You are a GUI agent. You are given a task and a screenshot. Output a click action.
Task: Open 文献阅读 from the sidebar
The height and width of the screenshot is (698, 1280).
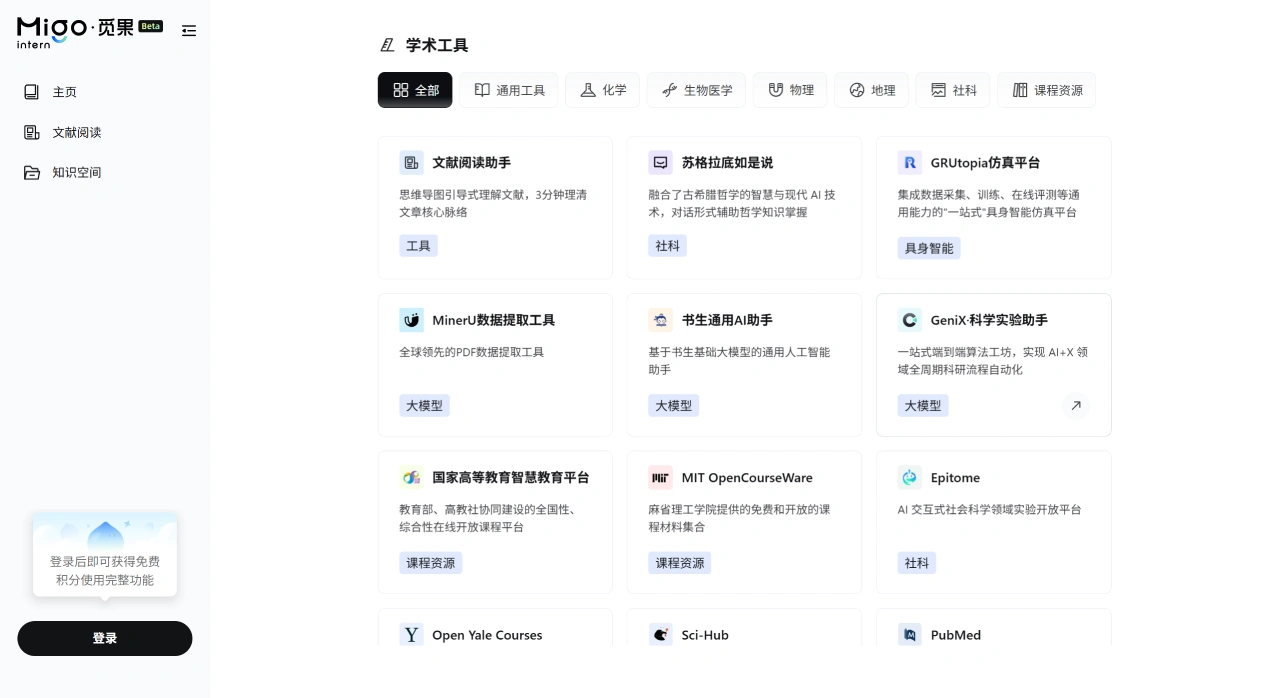tap(77, 132)
